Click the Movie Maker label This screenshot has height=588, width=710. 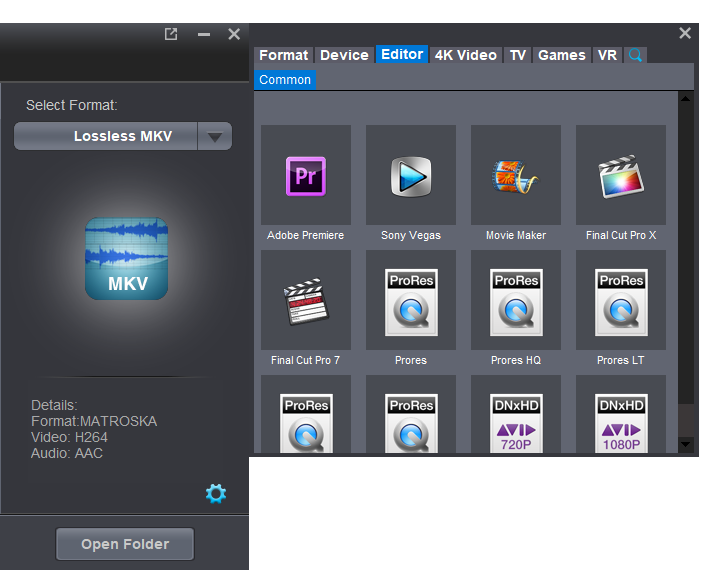click(516, 235)
